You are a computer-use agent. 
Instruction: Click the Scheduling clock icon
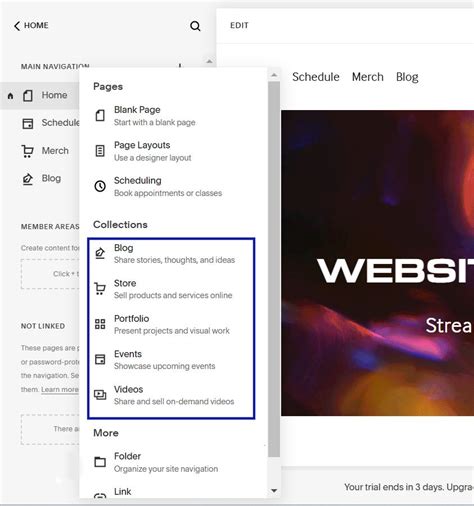pyautogui.click(x=100, y=186)
